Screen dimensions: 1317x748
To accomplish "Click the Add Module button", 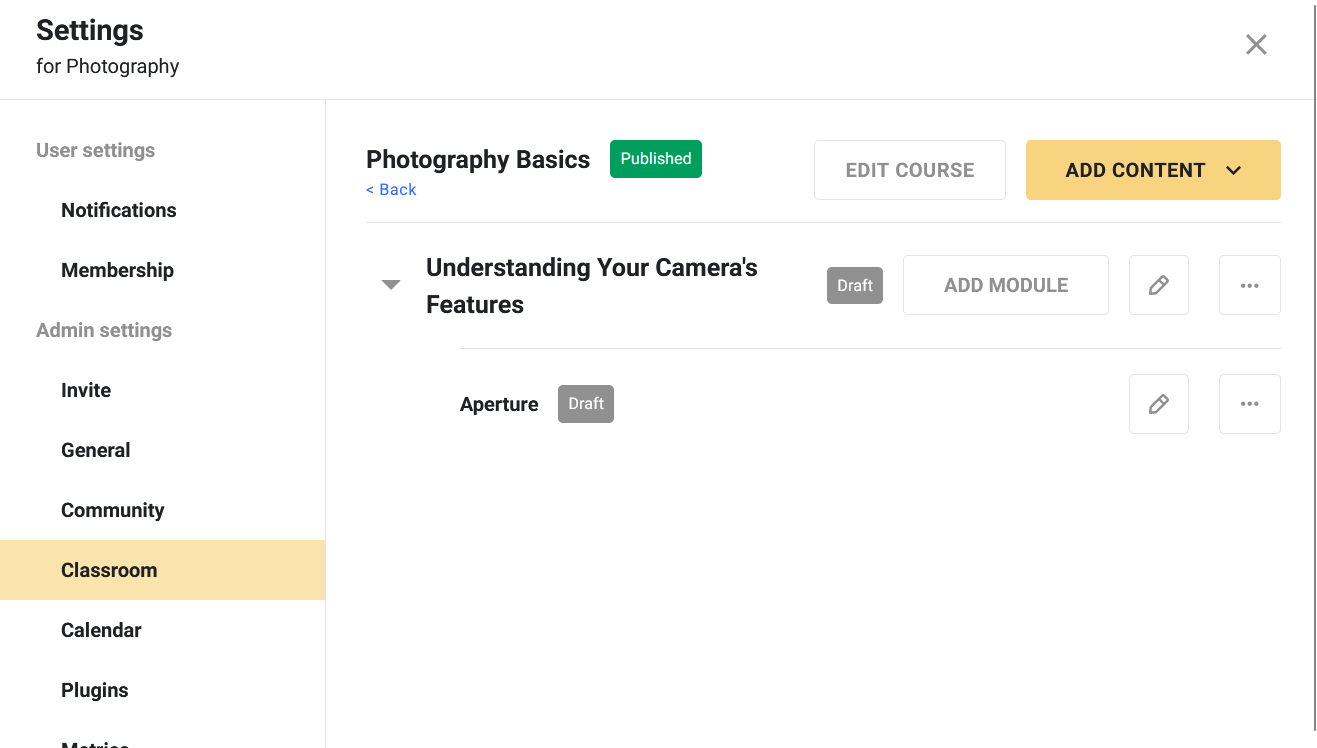I will (1005, 285).
